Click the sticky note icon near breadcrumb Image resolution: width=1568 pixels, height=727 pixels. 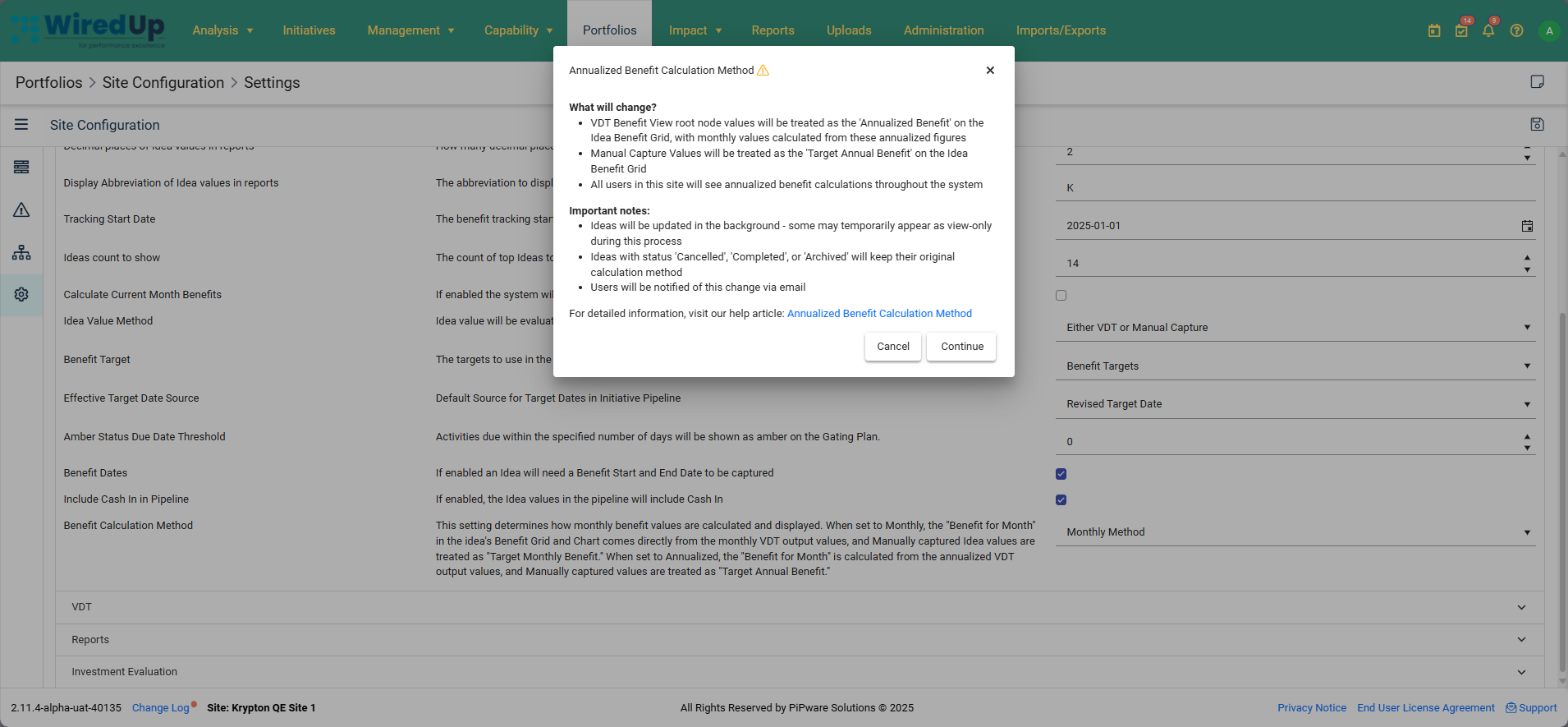(x=1538, y=82)
